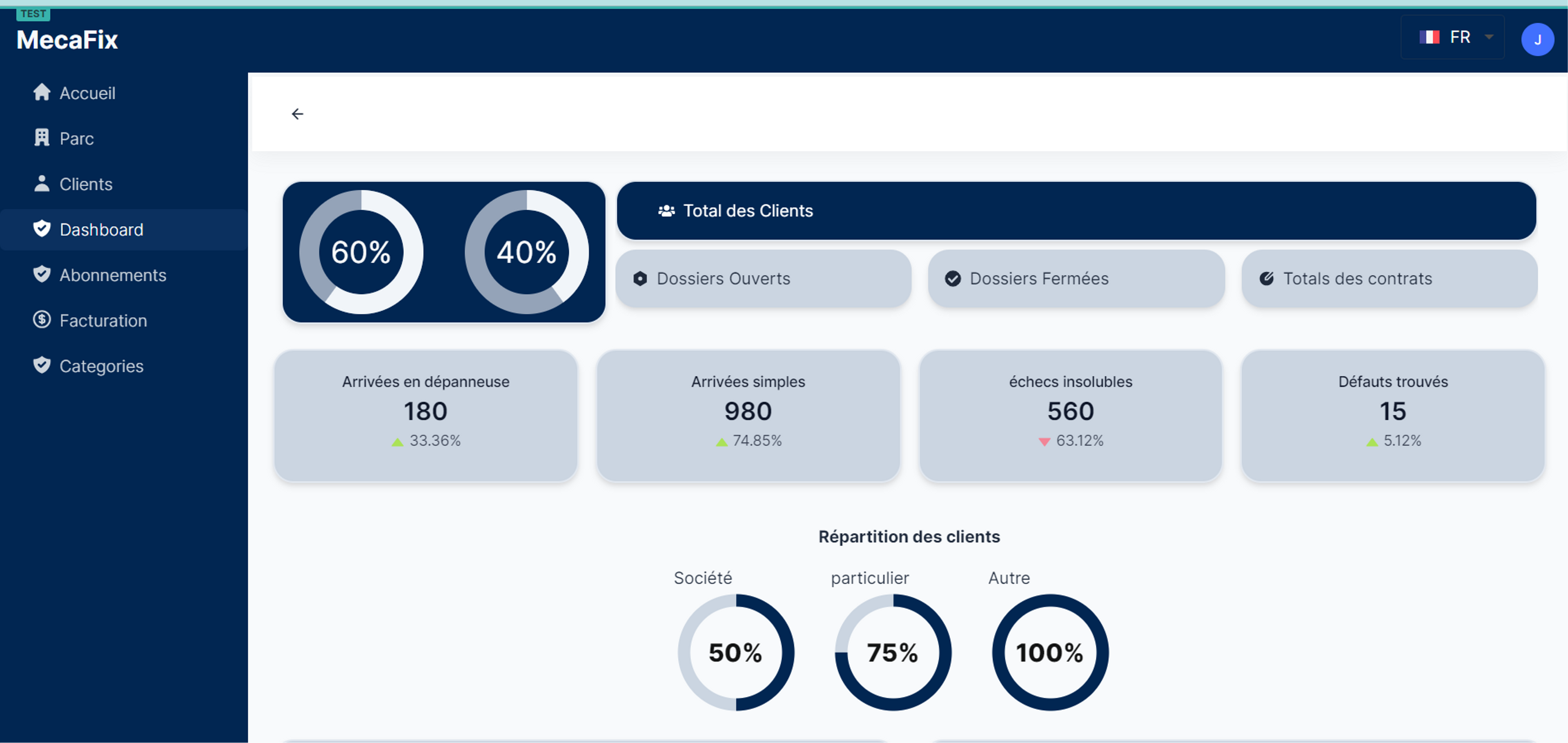Screen dimensions: 1568x743
Task: Click the Accueil home icon
Action: pyautogui.click(x=41, y=93)
